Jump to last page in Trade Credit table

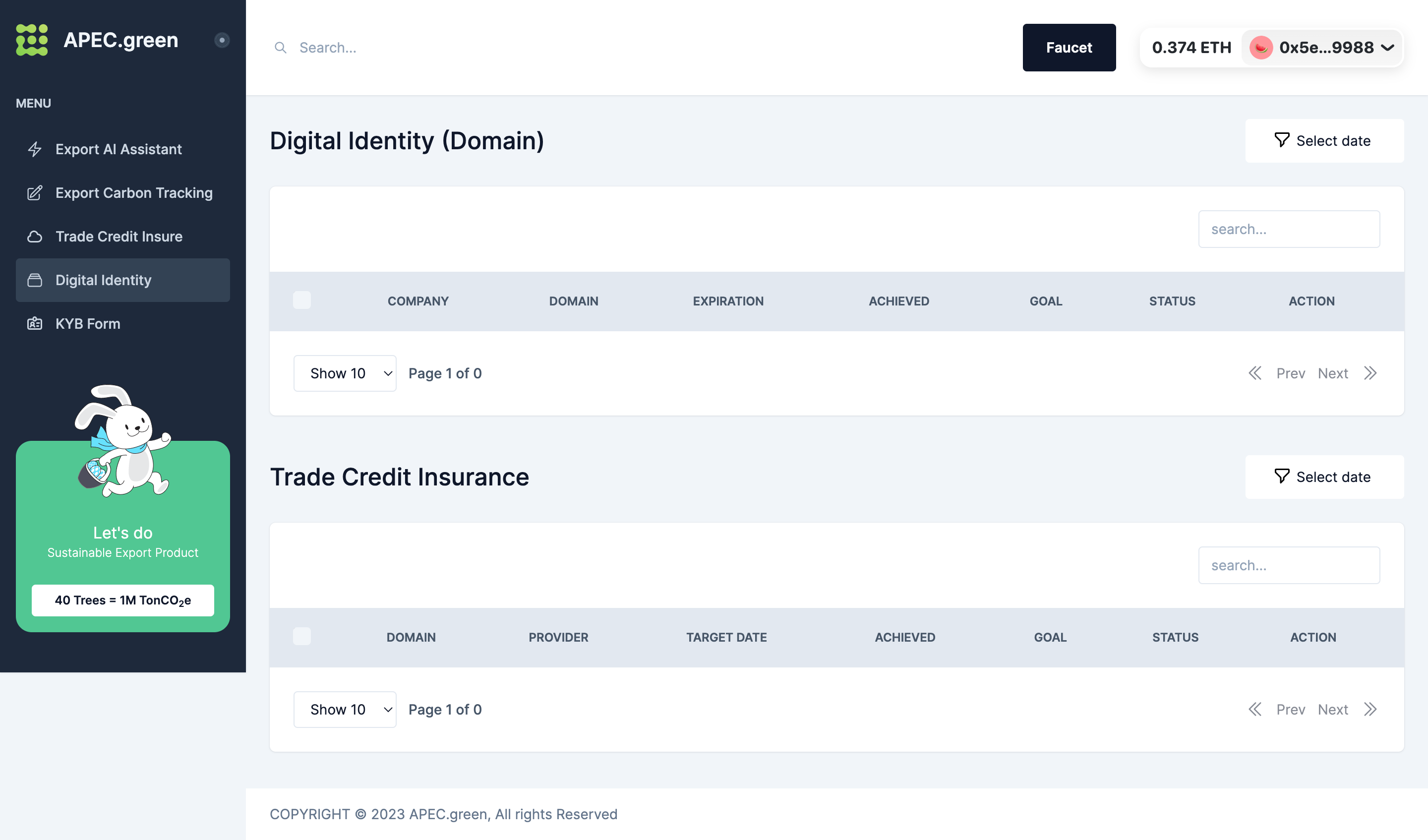(1370, 709)
